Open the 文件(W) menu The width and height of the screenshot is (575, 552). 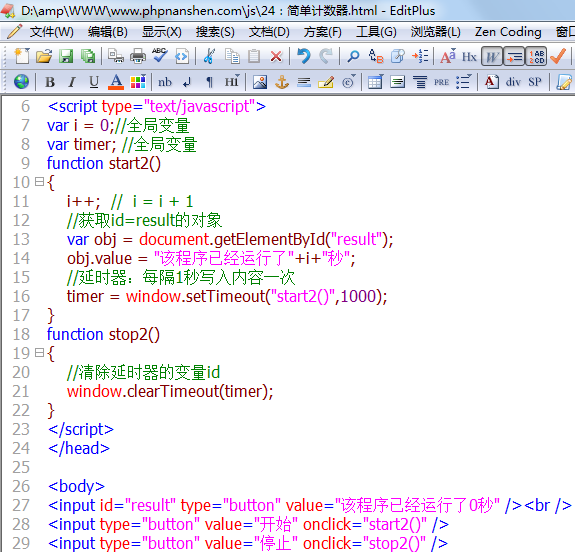(x=51, y=32)
